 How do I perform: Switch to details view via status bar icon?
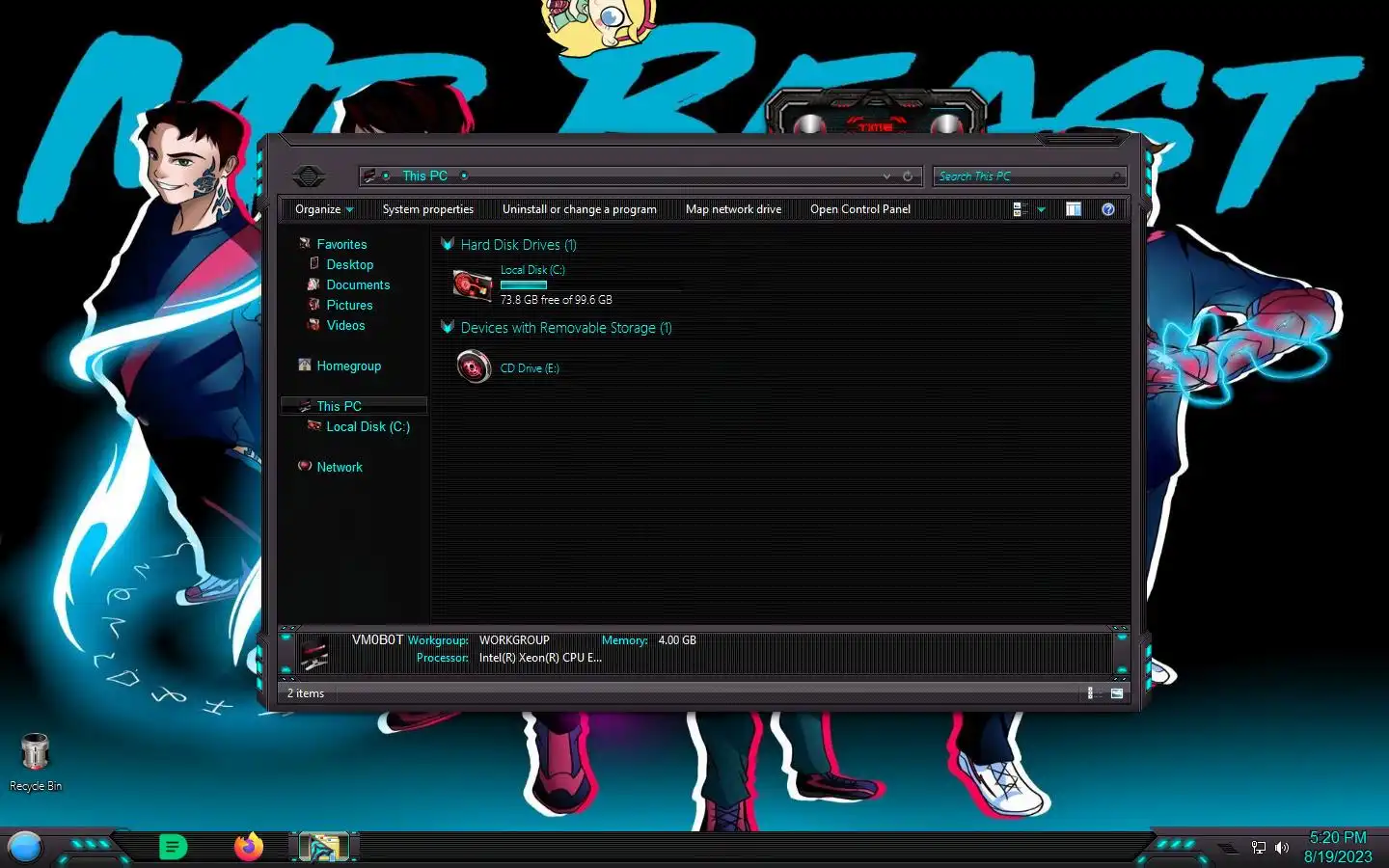[1093, 693]
